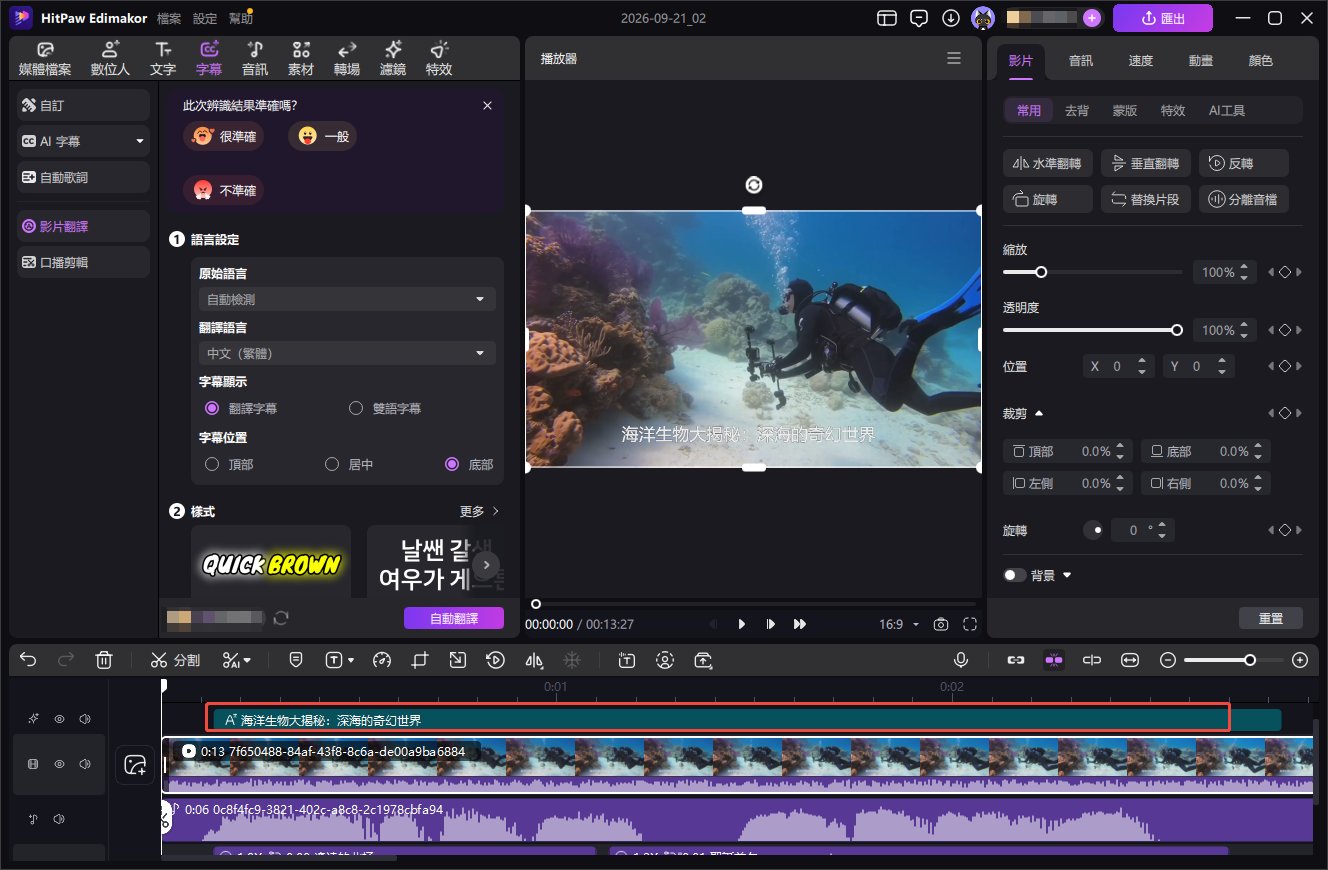Click the microphone record voiceover icon

pos(960,660)
